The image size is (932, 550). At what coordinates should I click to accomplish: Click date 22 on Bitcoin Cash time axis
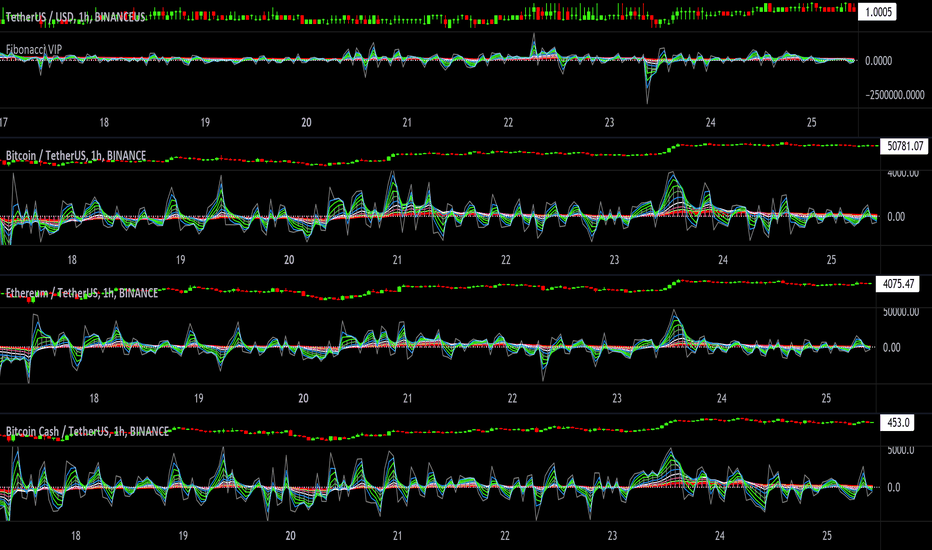tap(505, 536)
